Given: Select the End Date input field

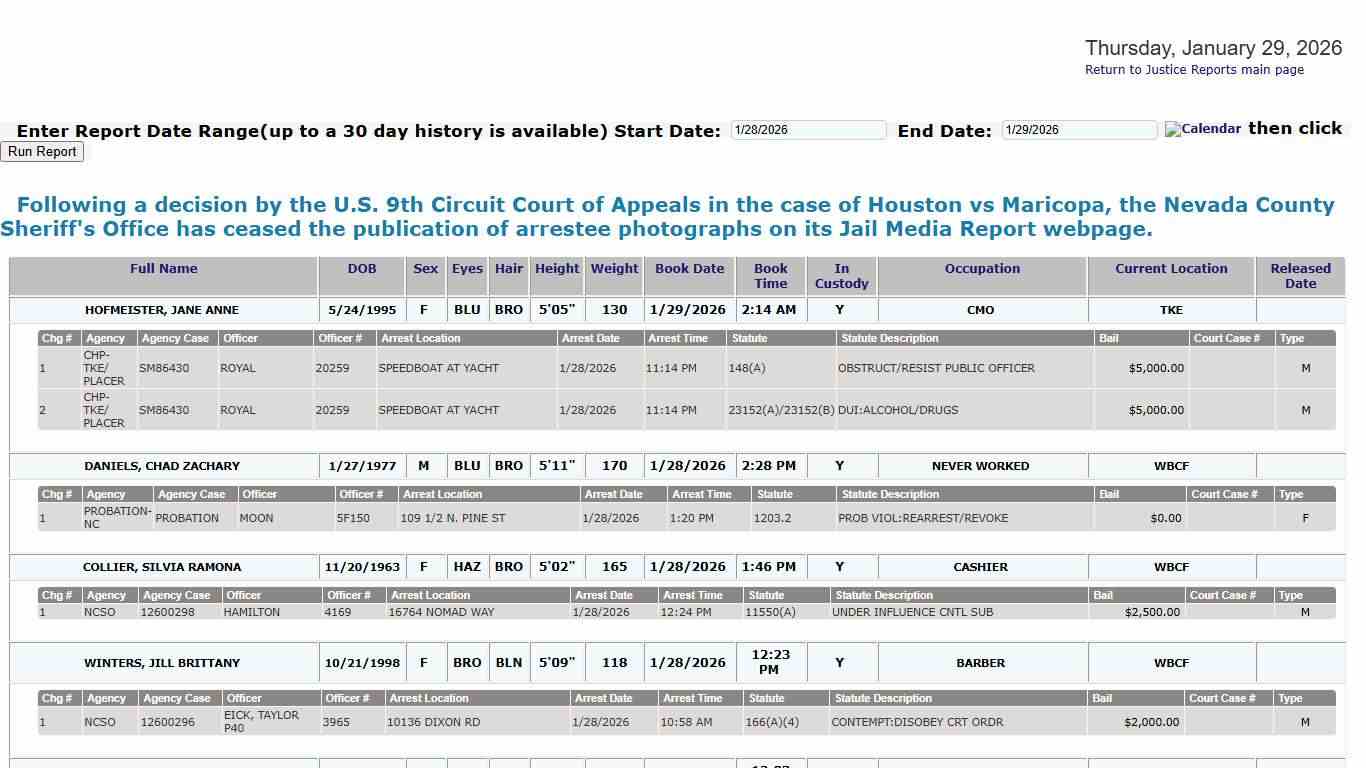Looking at the screenshot, I should (1078, 129).
